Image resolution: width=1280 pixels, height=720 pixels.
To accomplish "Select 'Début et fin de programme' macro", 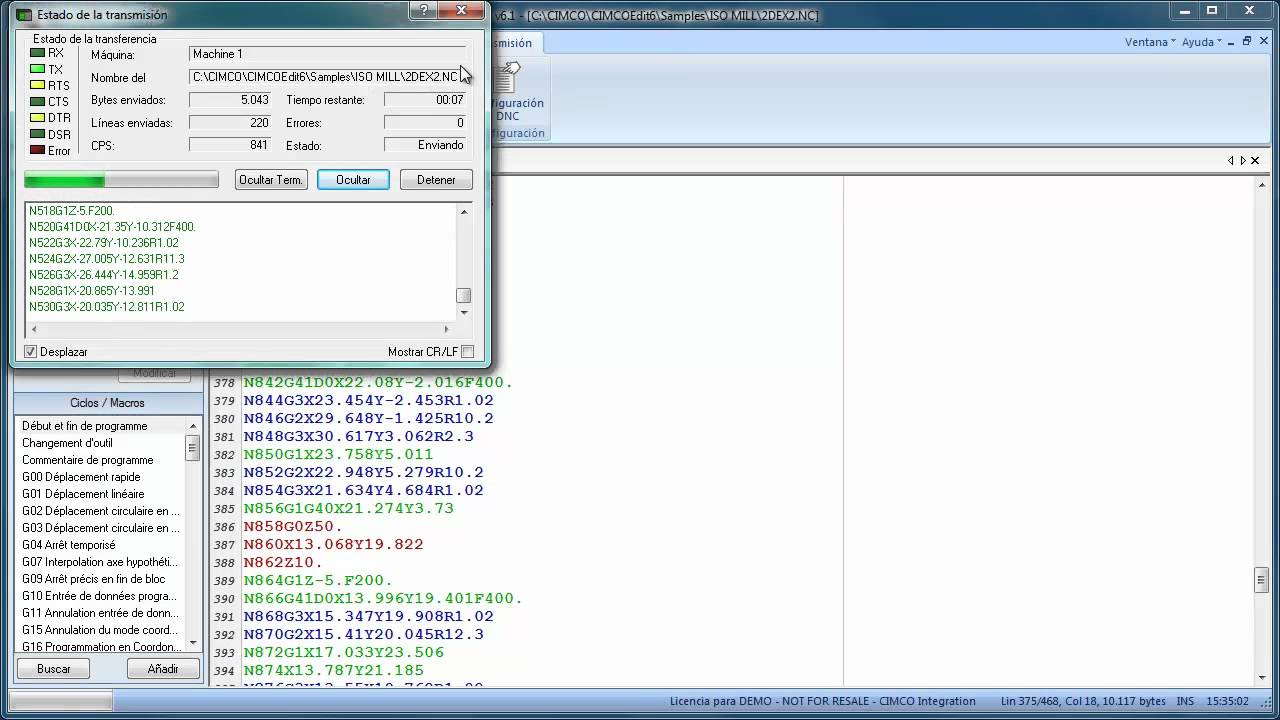I will coord(85,426).
